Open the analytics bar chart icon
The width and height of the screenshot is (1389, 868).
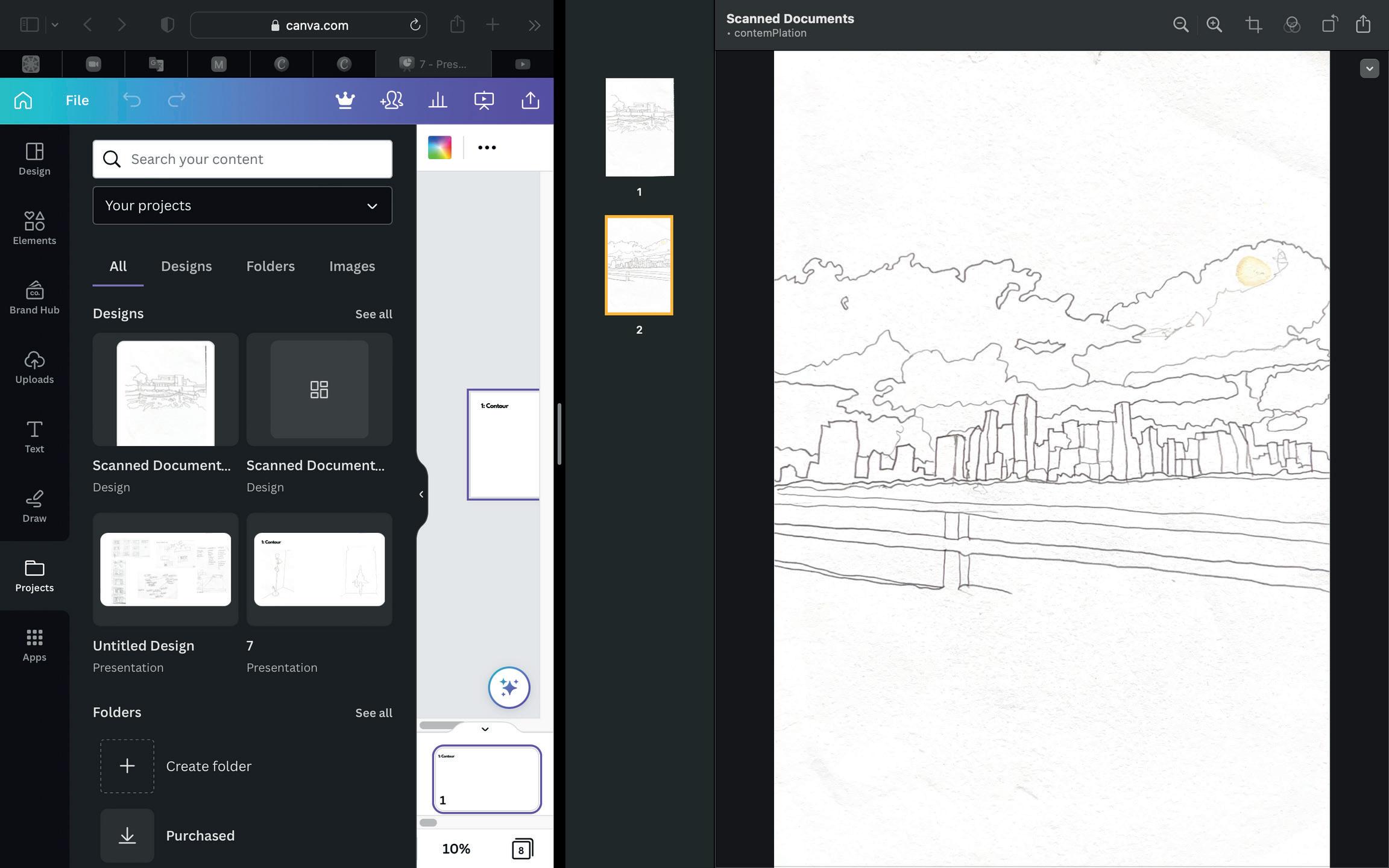coord(438,100)
